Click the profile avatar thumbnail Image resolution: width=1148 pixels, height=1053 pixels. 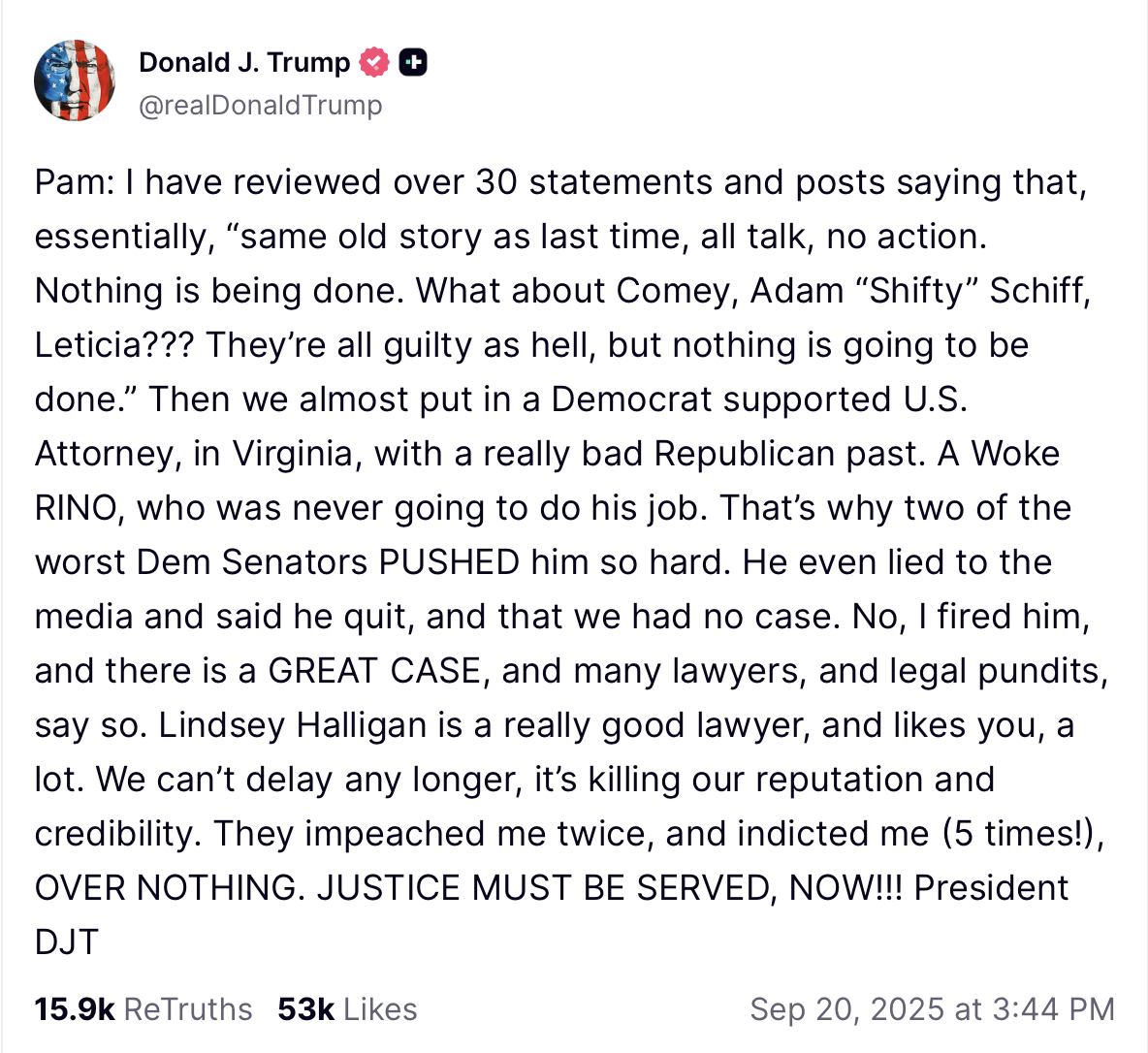(75, 80)
